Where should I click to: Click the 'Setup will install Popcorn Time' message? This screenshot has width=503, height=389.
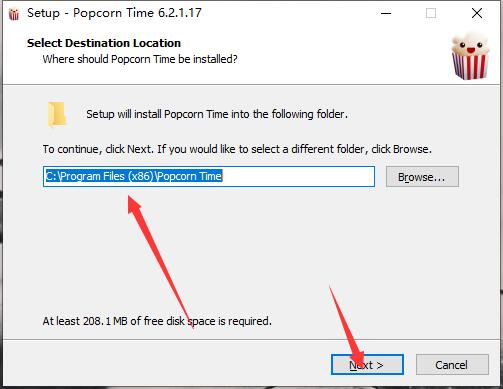(217, 114)
